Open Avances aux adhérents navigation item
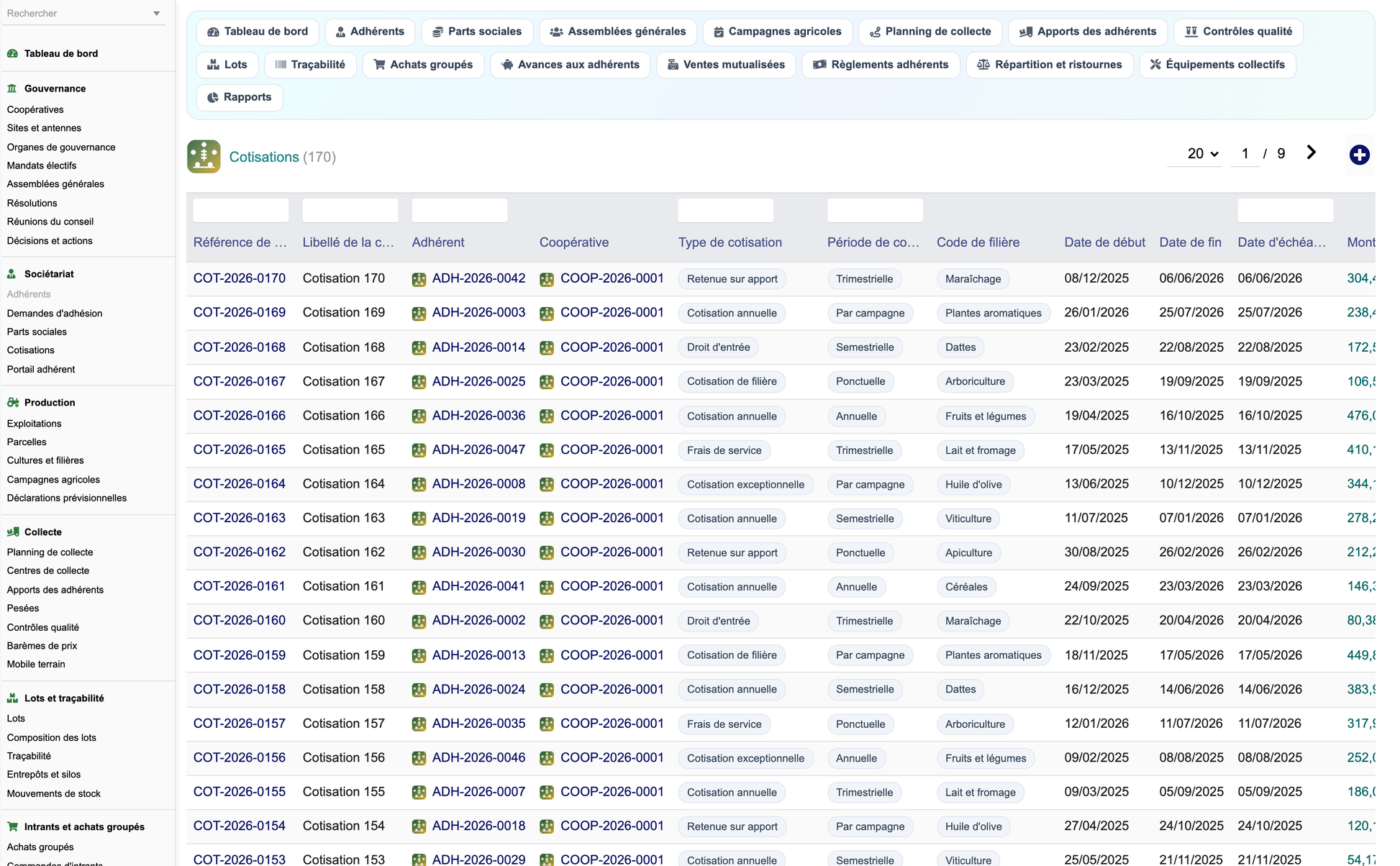The height and width of the screenshot is (866, 1400). [x=570, y=65]
